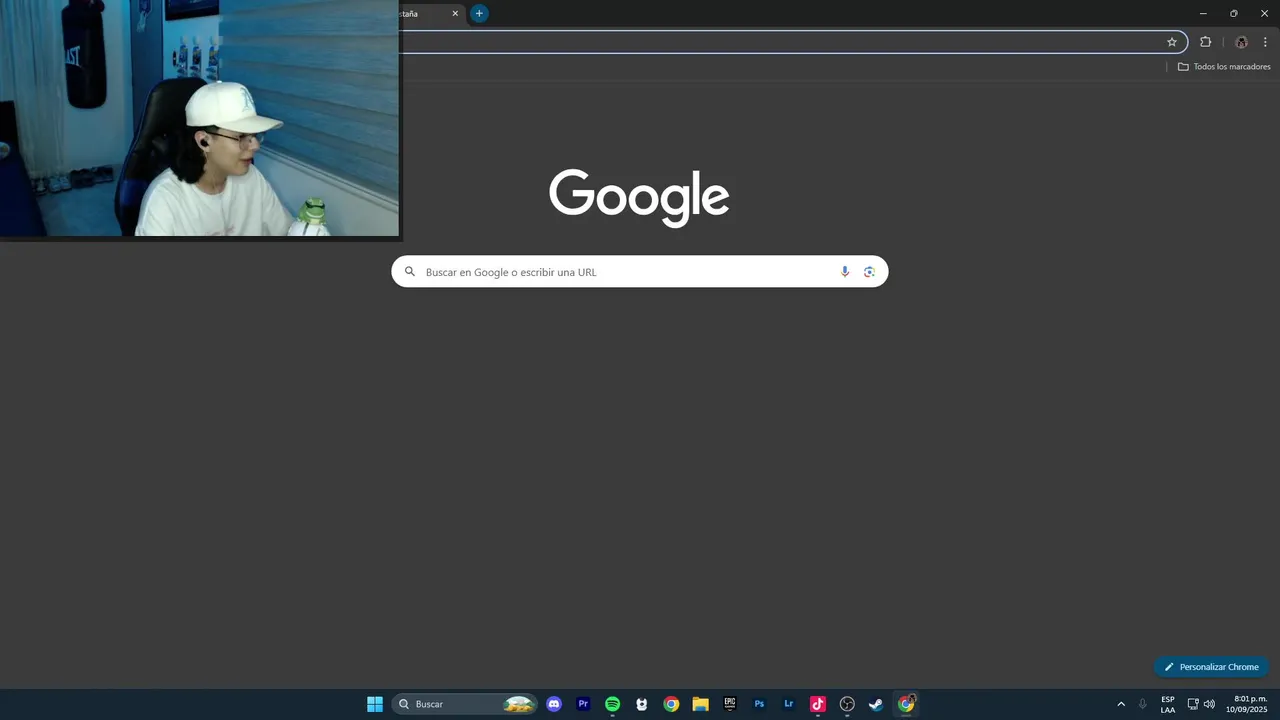Open the volume speaker icon in the tray
This screenshot has width=1280, height=720.
tap(1209, 704)
